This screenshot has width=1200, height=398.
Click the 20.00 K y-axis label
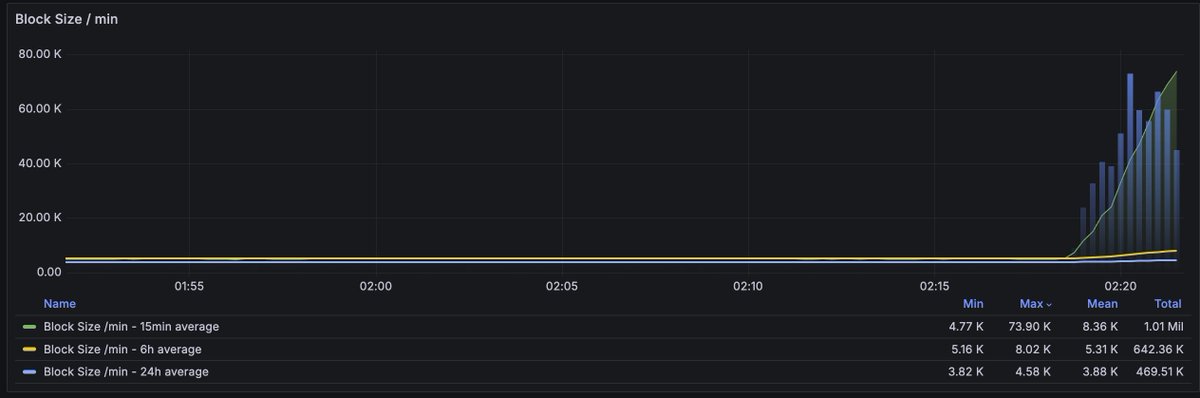(x=40, y=217)
